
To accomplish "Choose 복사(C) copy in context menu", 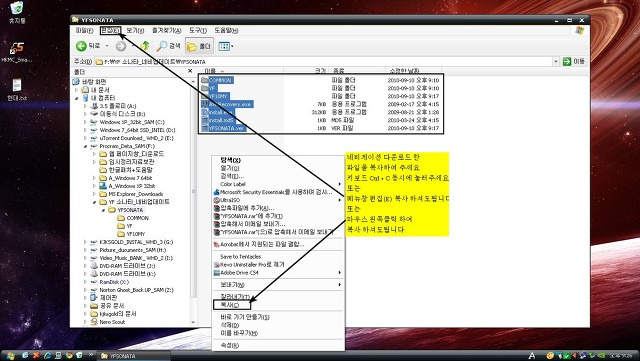I will (x=278, y=305).
